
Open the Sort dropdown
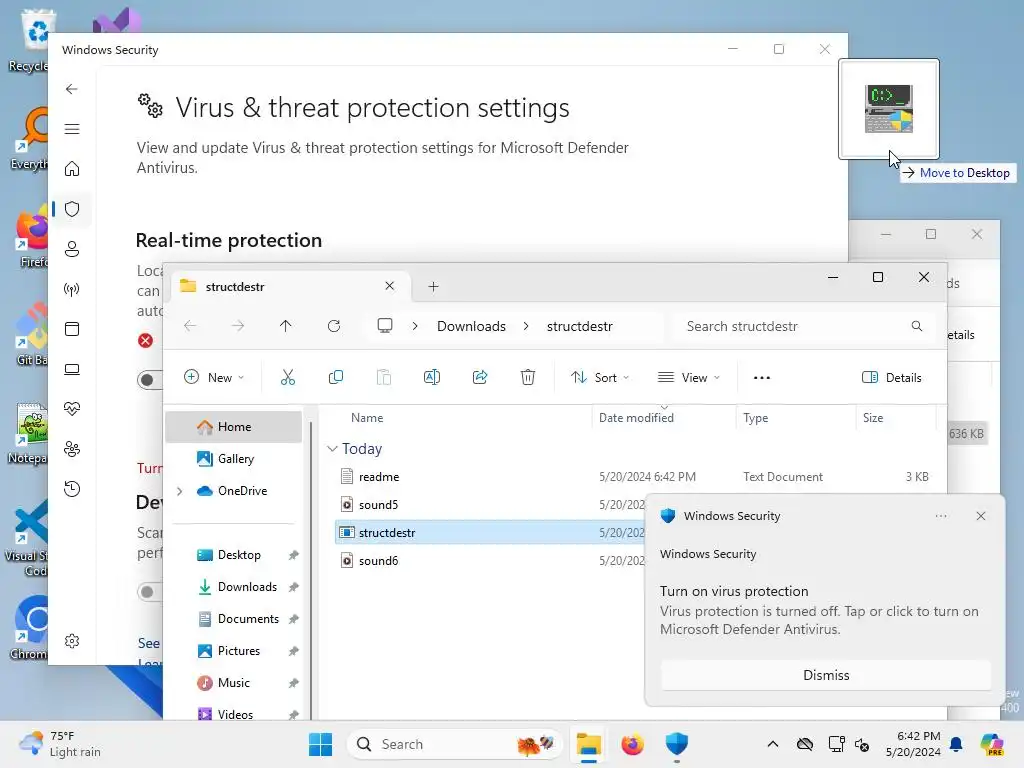point(600,377)
